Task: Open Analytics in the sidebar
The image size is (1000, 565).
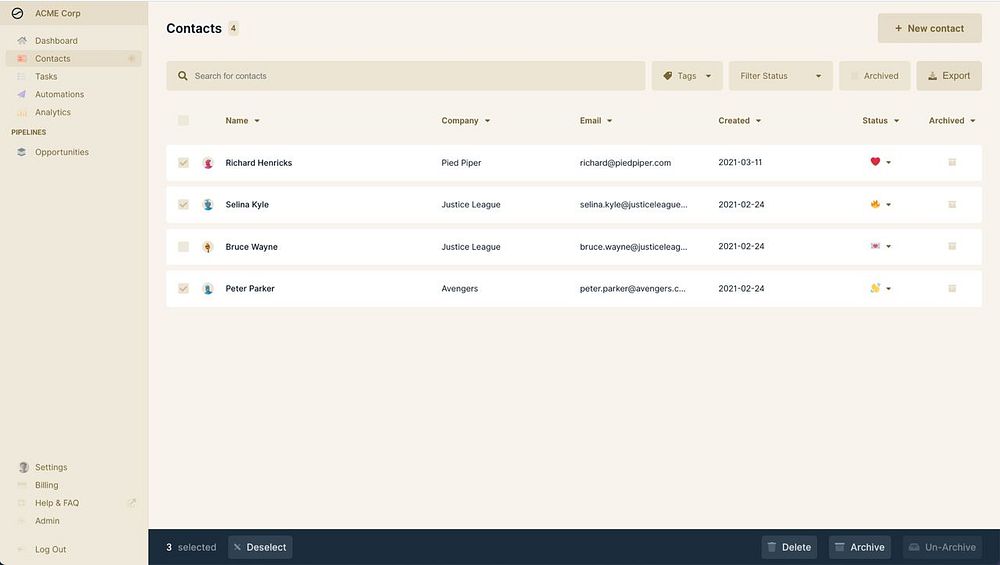Action: (73, 112)
